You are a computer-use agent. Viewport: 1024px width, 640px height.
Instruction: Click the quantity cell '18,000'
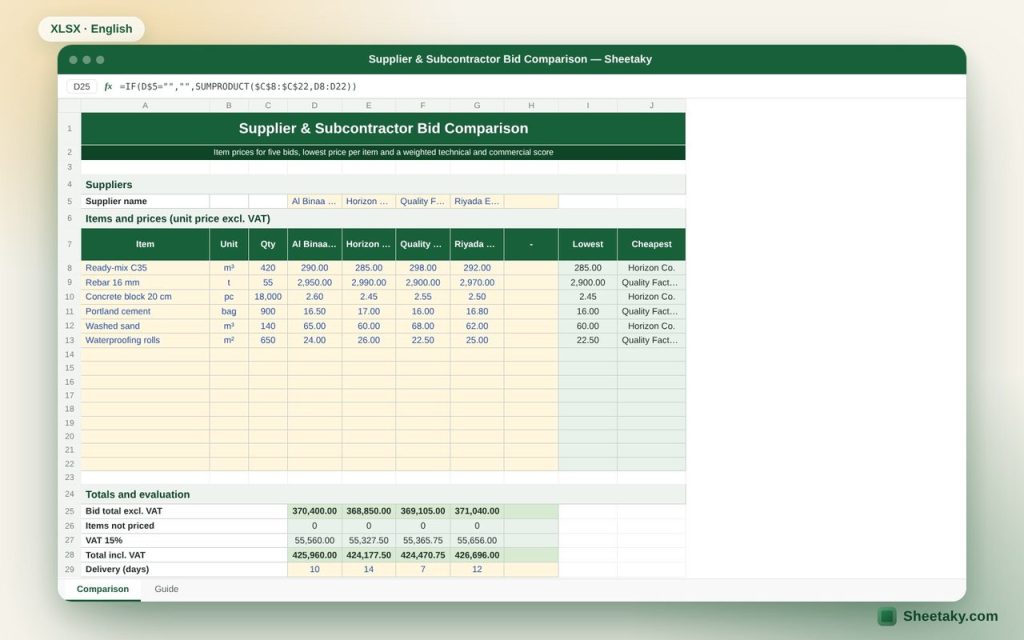(x=268, y=296)
